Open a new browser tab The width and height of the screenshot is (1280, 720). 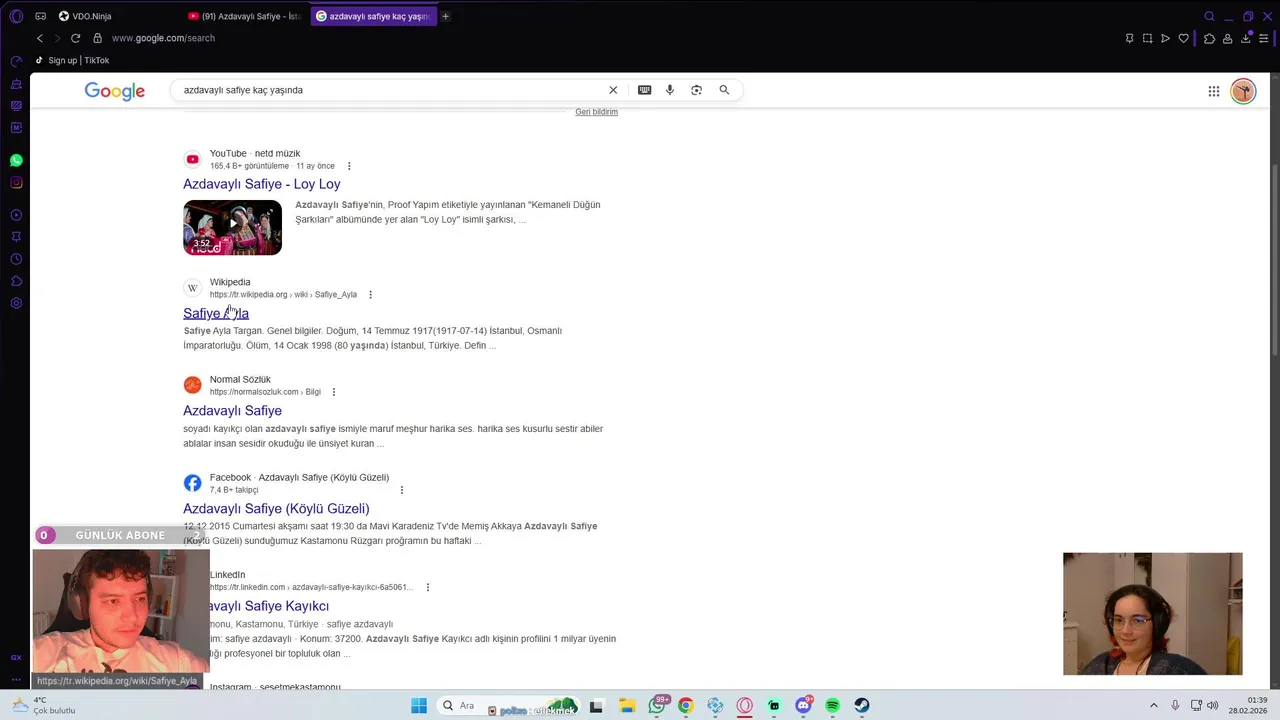(x=446, y=16)
